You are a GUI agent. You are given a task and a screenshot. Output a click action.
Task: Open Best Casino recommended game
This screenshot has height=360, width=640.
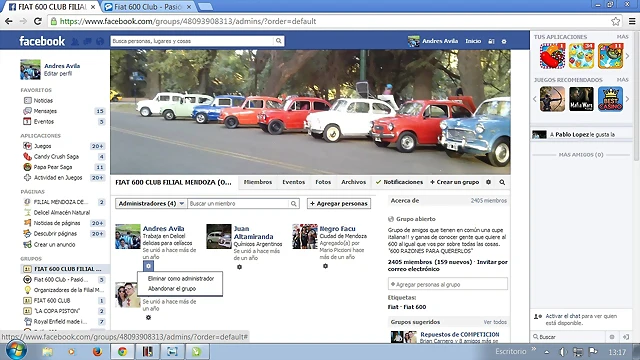coord(611,99)
